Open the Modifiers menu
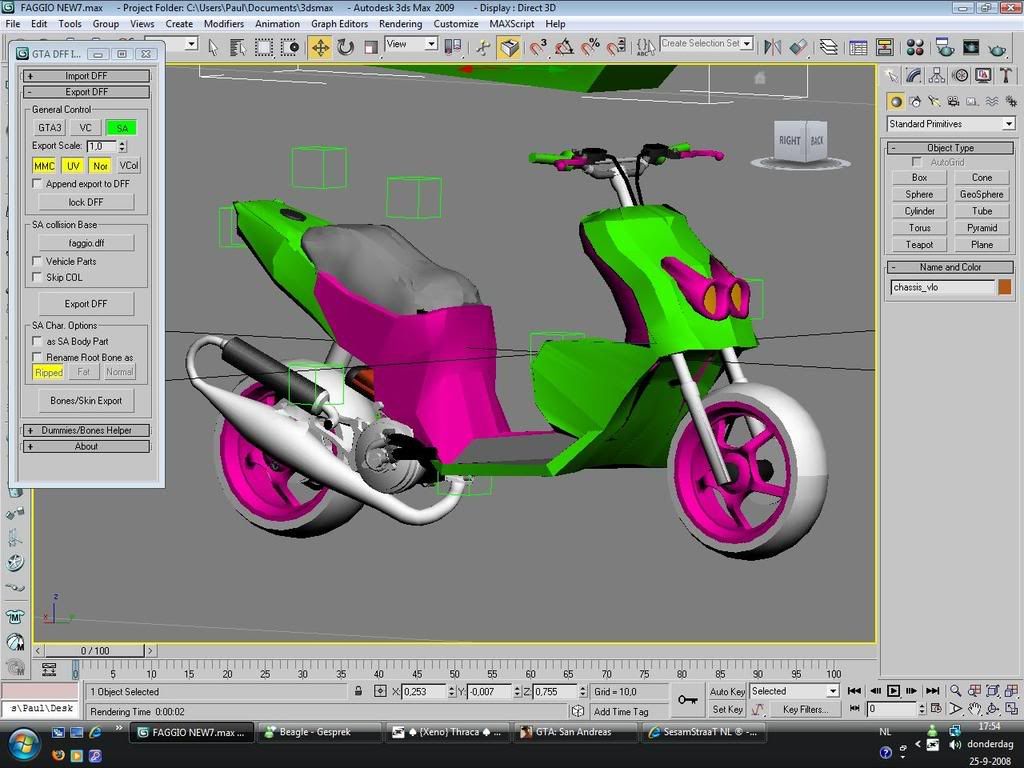1024x768 pixels. tap(224, 24)
